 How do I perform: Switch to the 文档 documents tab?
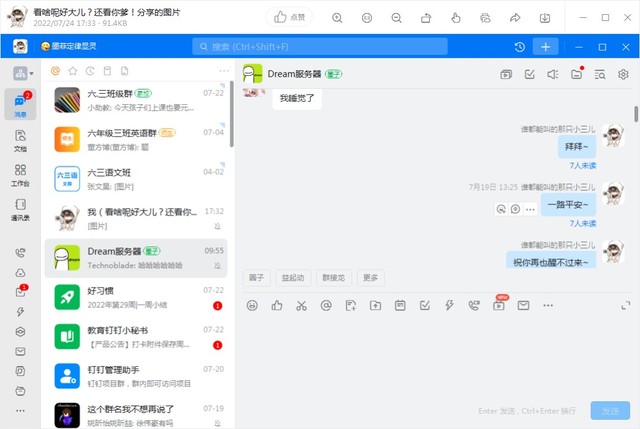(x=20, y=141)
